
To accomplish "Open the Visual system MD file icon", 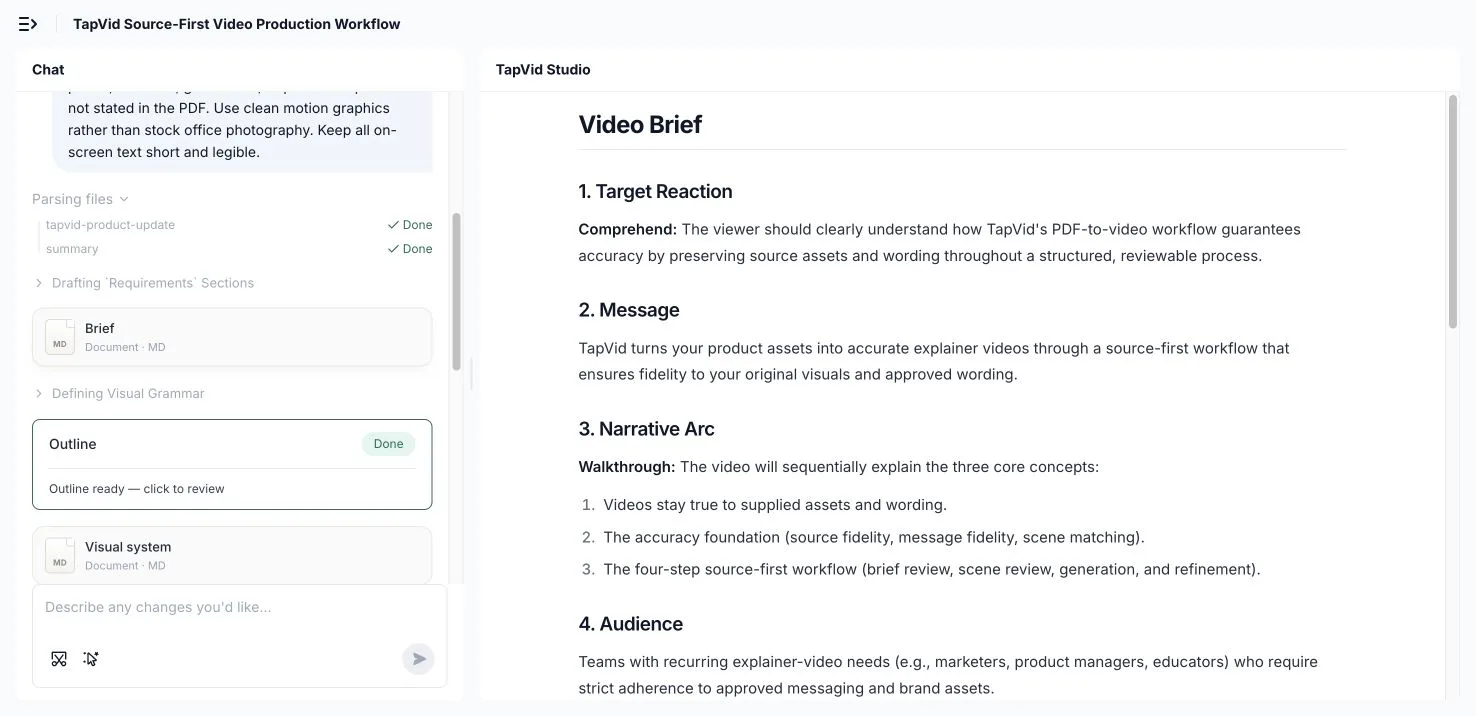I will coord(60,555).
